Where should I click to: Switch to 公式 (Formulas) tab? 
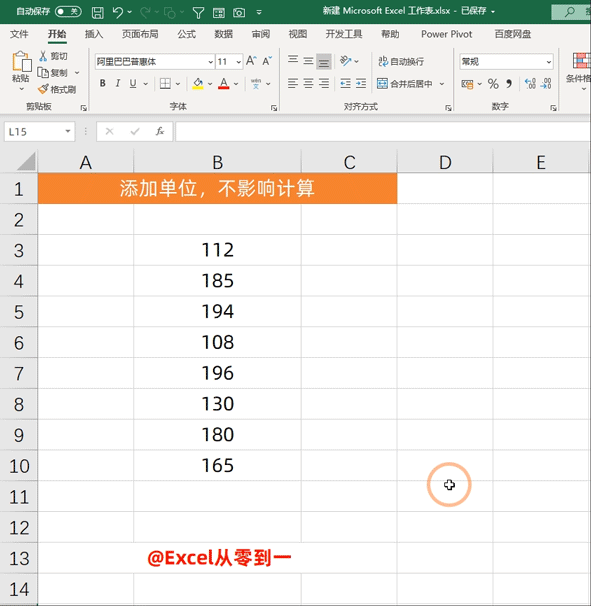click(x=187, y=34)
